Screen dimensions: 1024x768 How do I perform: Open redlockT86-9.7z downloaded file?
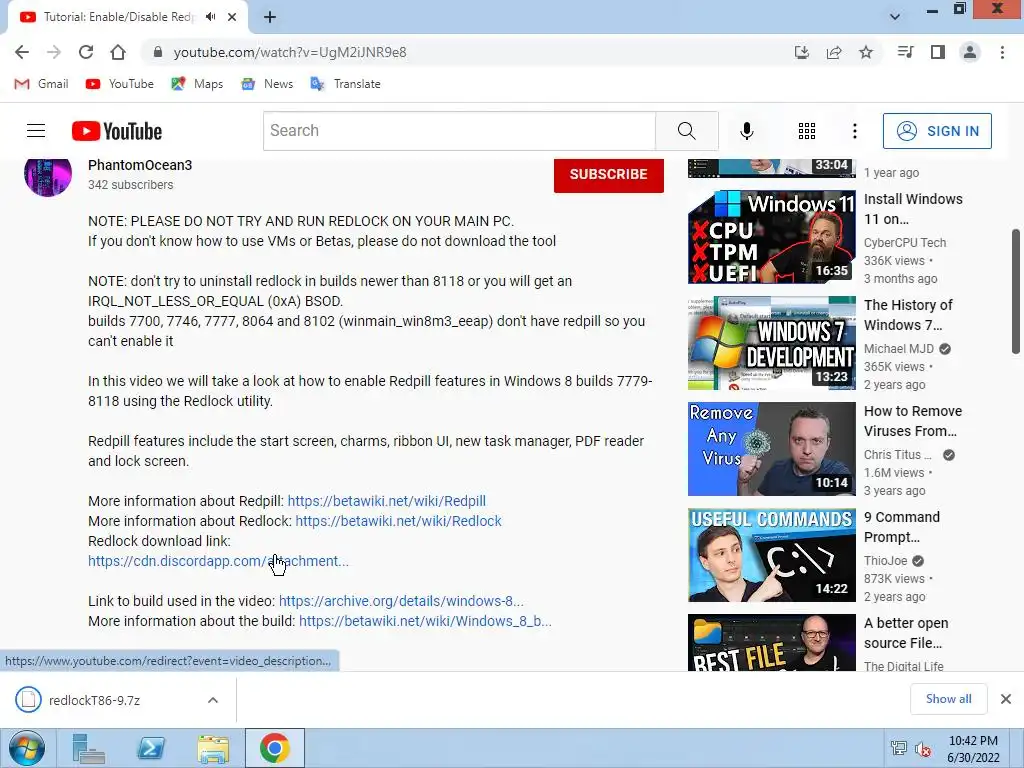tap(95, 700)
